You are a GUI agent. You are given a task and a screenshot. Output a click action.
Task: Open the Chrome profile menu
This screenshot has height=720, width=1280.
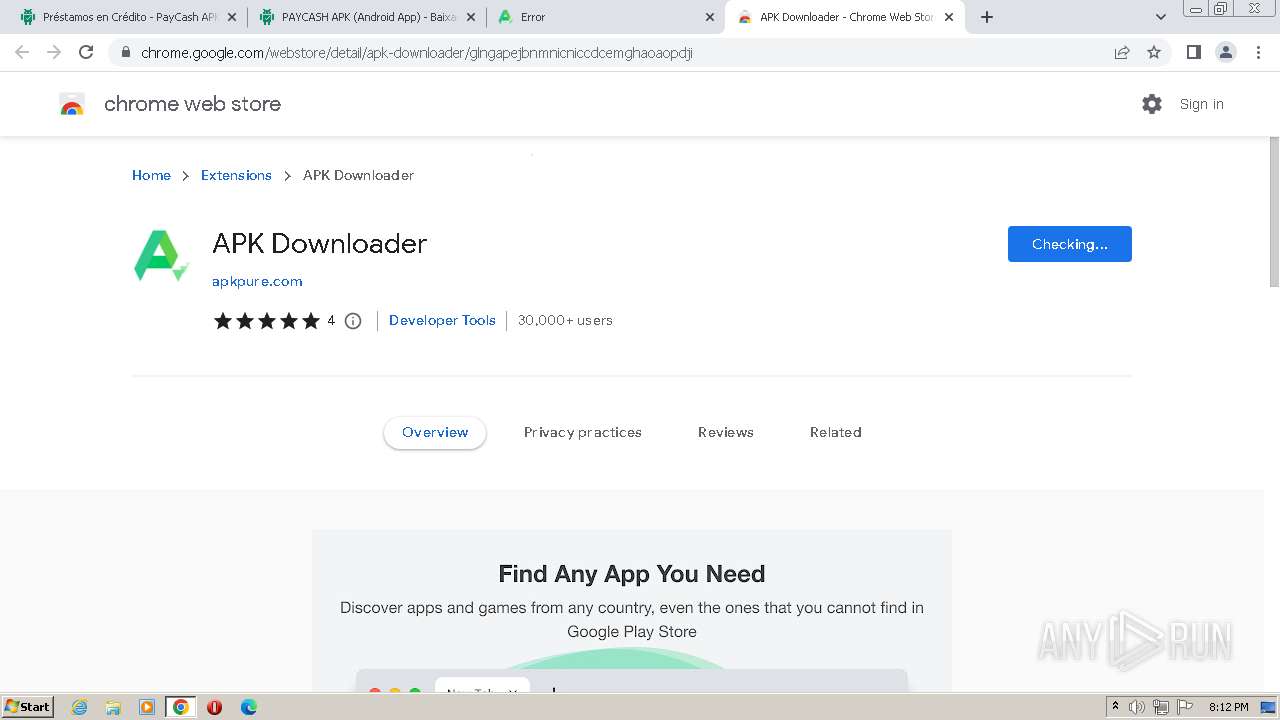tap(1226, 52)
